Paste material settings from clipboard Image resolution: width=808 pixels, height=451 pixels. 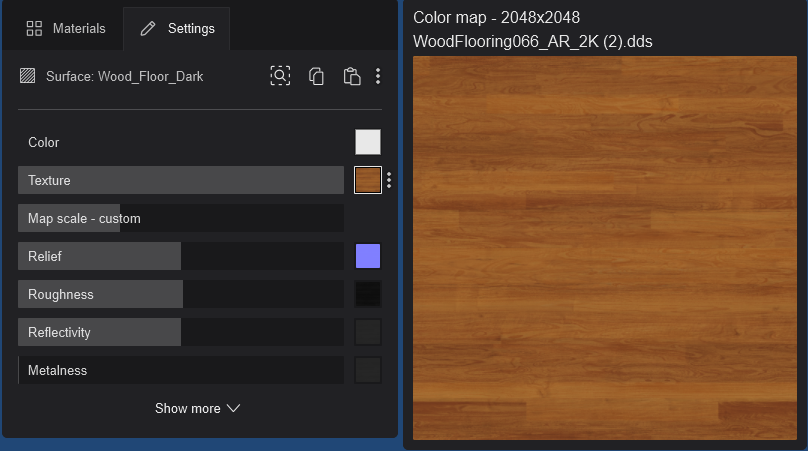tap(351, 76)
